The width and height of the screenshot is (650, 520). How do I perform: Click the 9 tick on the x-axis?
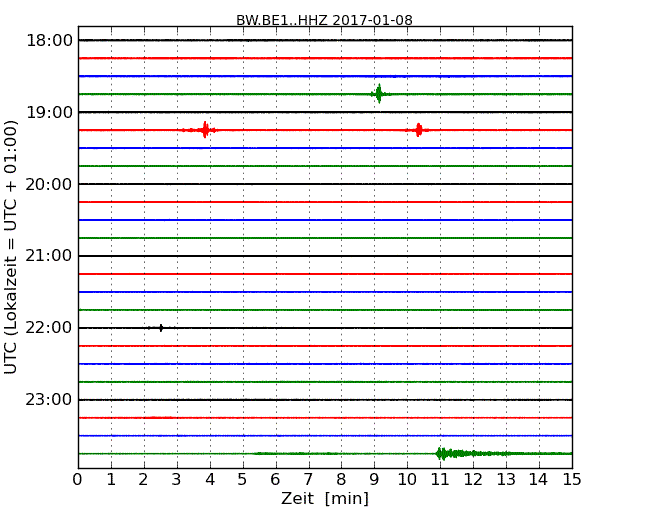tap(374, 480)
